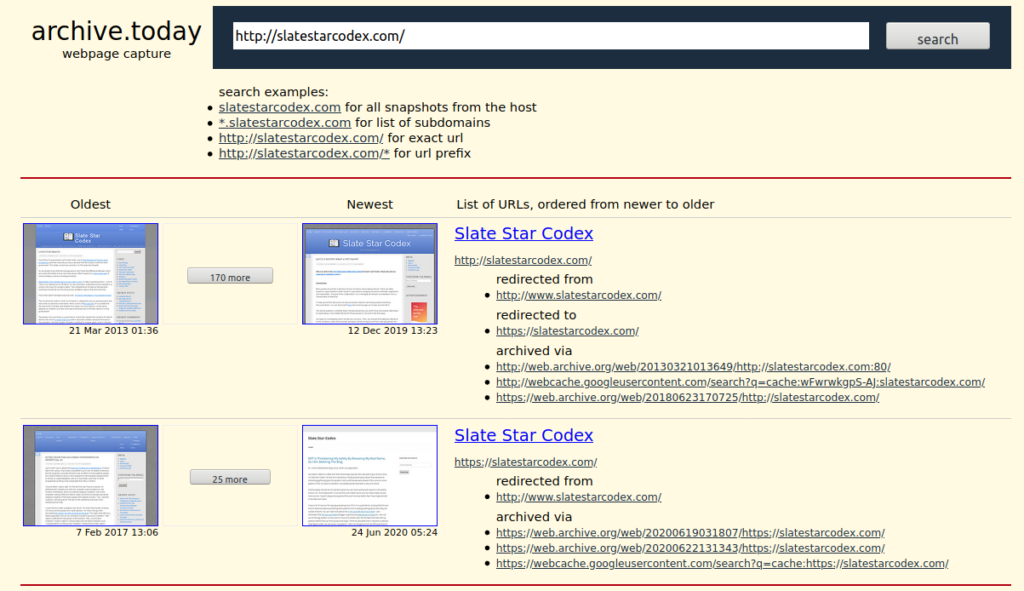Click the 'webpage capture' subtitle text
The image size is (1024, 591).
[x=116, y=54]
